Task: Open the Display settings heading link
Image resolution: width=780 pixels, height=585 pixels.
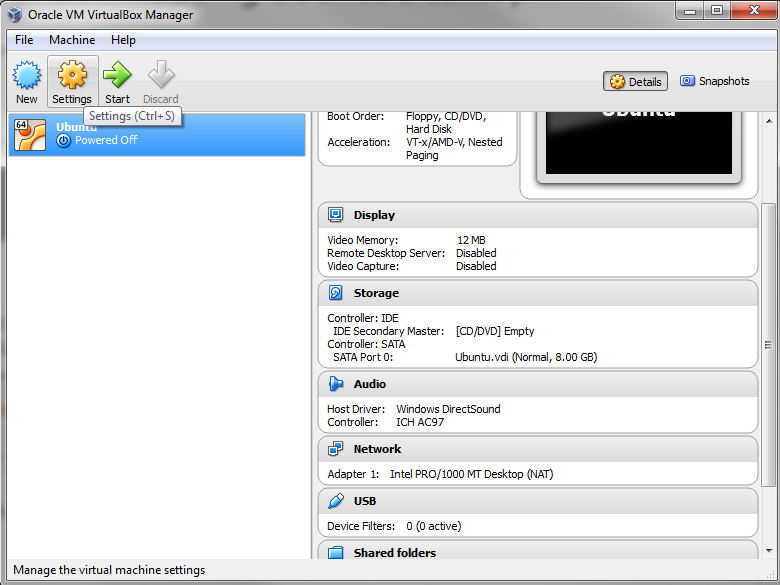Action: click(374, 215)
